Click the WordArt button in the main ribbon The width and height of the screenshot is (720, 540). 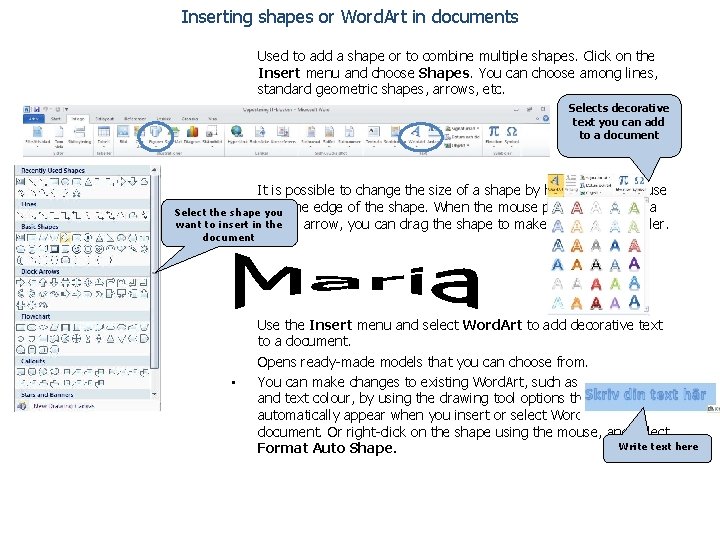click(x=416, y=134)
